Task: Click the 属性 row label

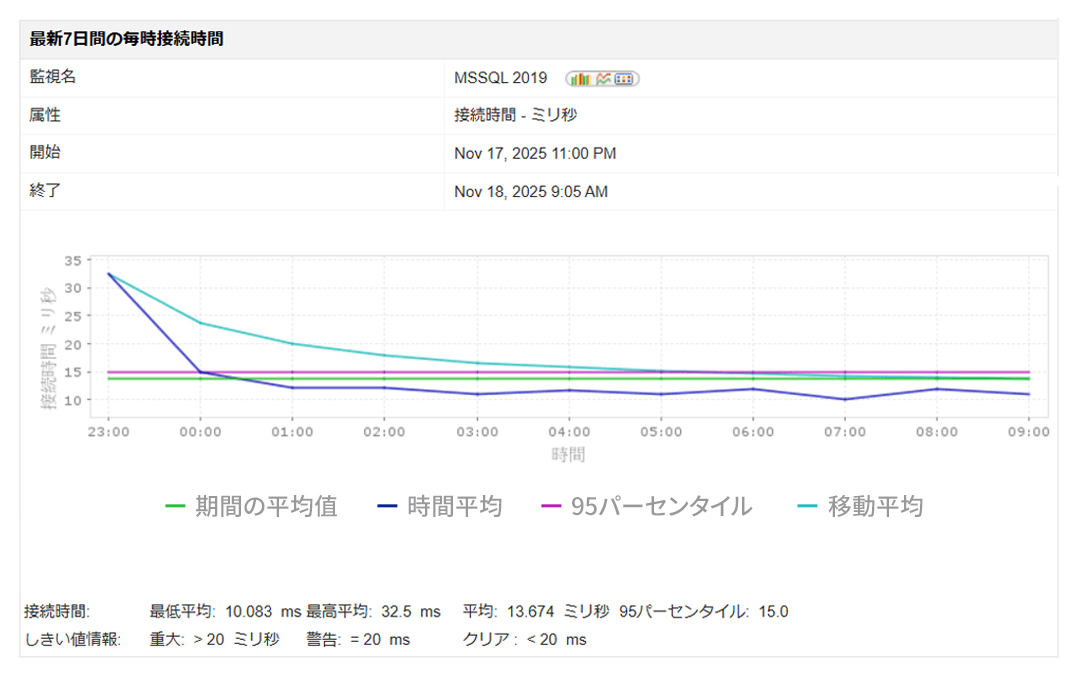Action: pyautogui.click(x=44, y=115)
